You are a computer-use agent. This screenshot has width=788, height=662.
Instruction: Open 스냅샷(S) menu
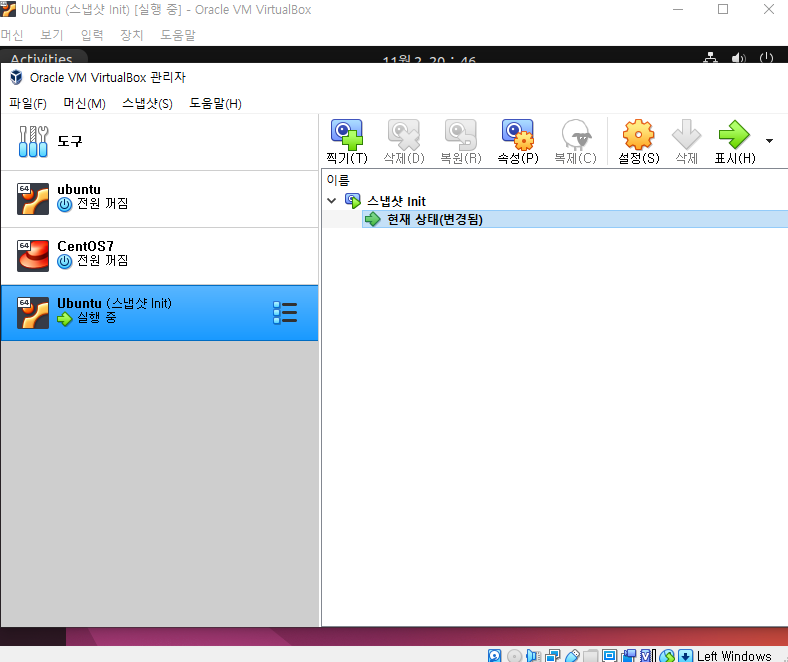(x=147, y=104)
